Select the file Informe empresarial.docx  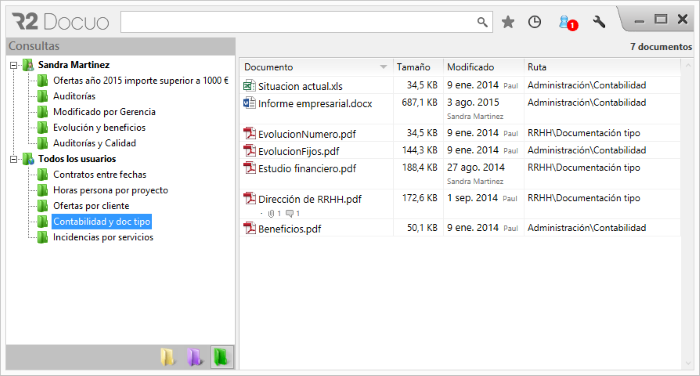pyautogui.click(x=315, y=103)
